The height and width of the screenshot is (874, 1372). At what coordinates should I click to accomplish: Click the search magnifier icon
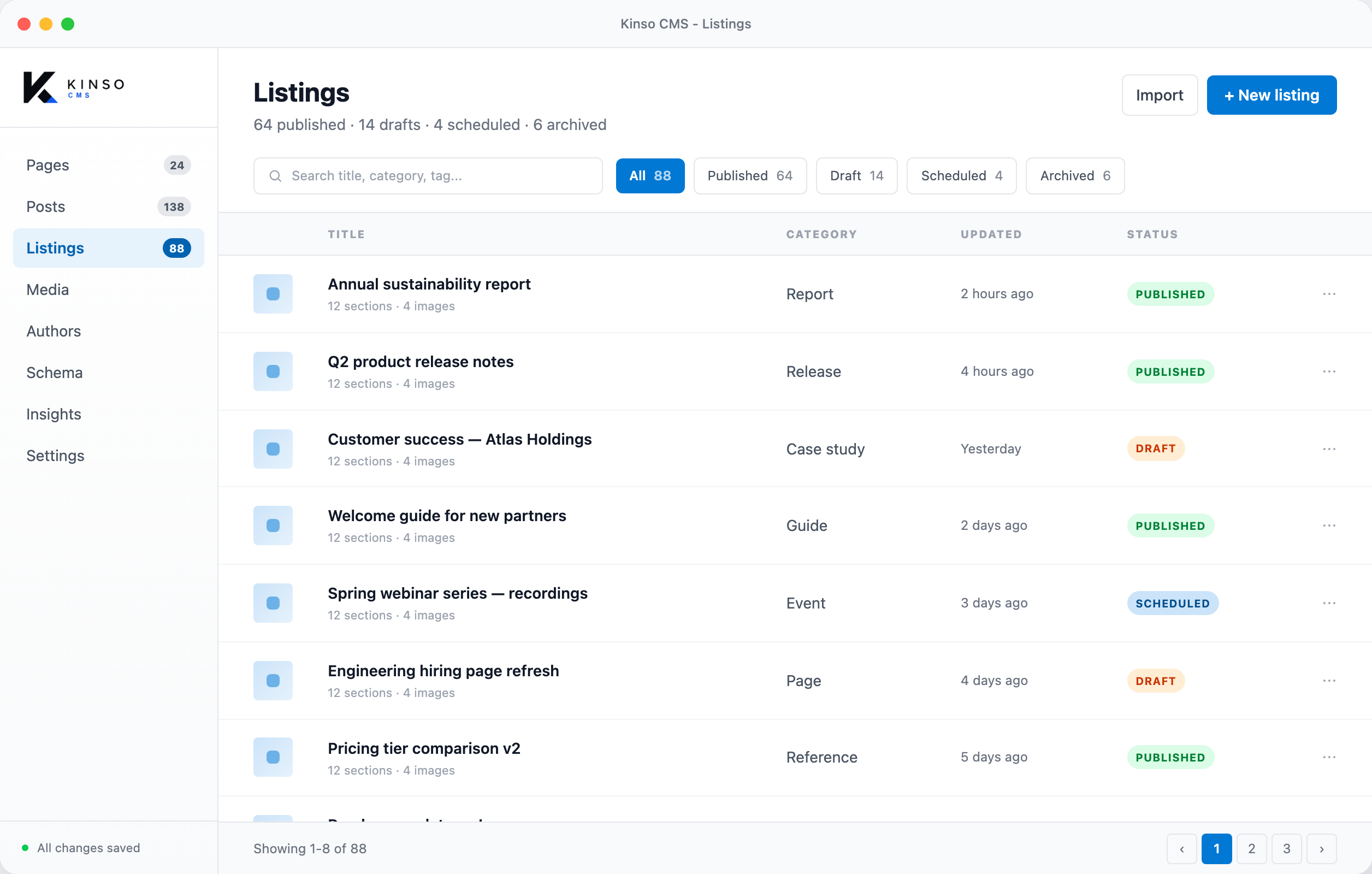[x=275, y=176]
